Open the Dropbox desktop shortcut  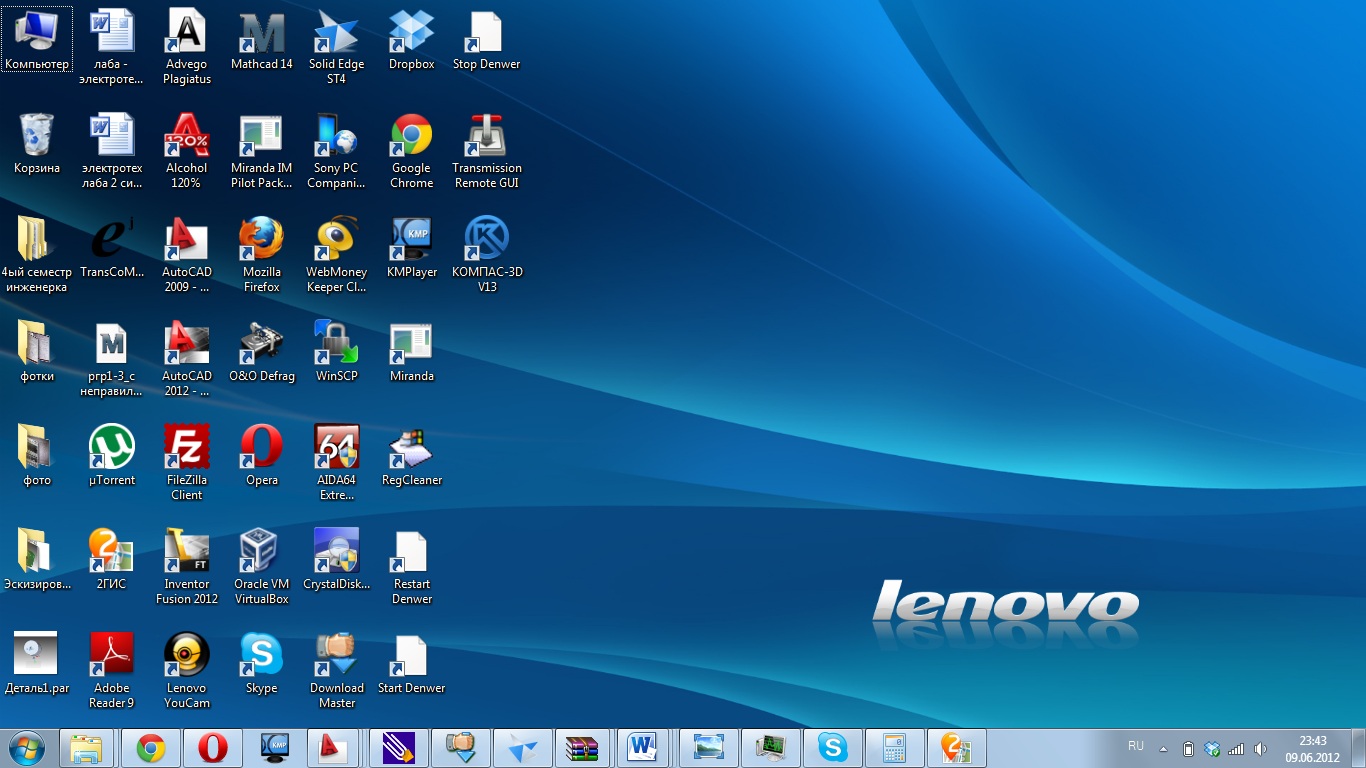click(x=412, y=40)
